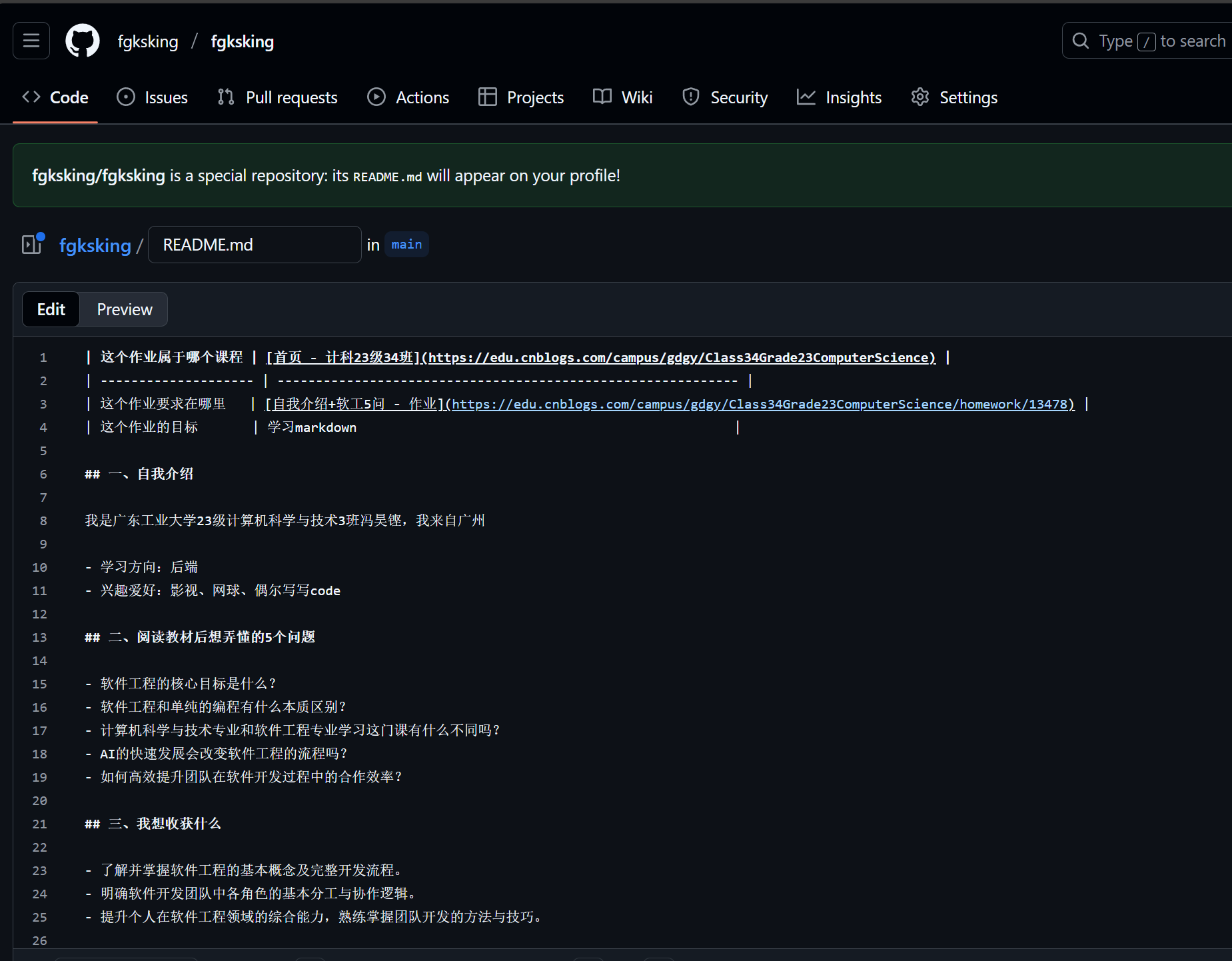Image resolution: width=1232 pixels, height=961 pixels.
Task: Place cursor in heading '## 一、自我介绍'
Action: 139,474
